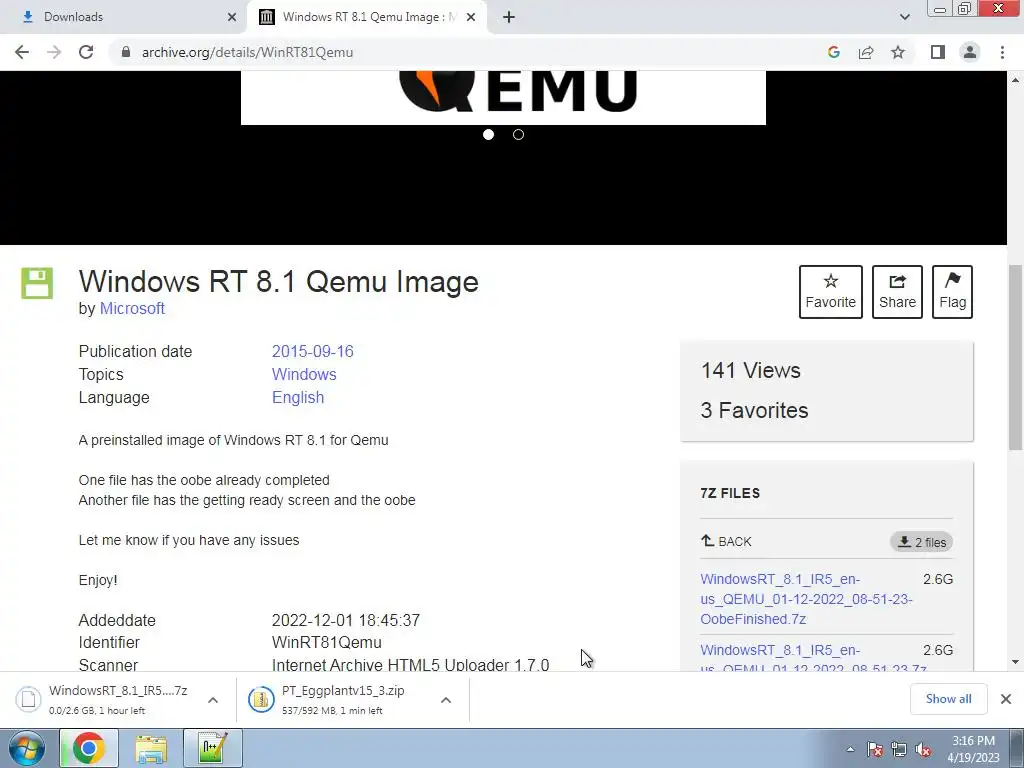
Task: Click the scrollbar down arrow
Action: tap(1015, 662)
